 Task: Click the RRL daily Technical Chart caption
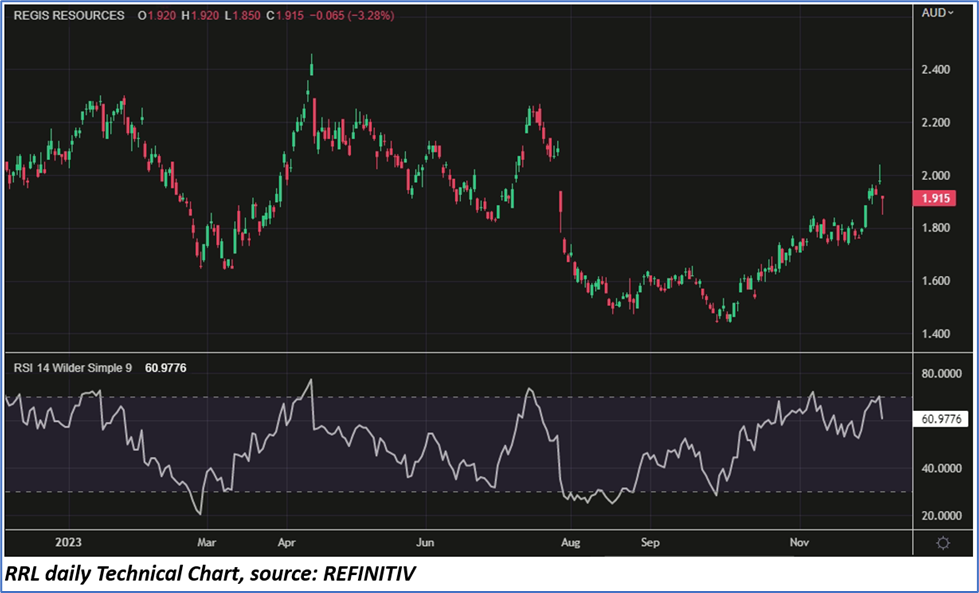[x=210, y=574]
